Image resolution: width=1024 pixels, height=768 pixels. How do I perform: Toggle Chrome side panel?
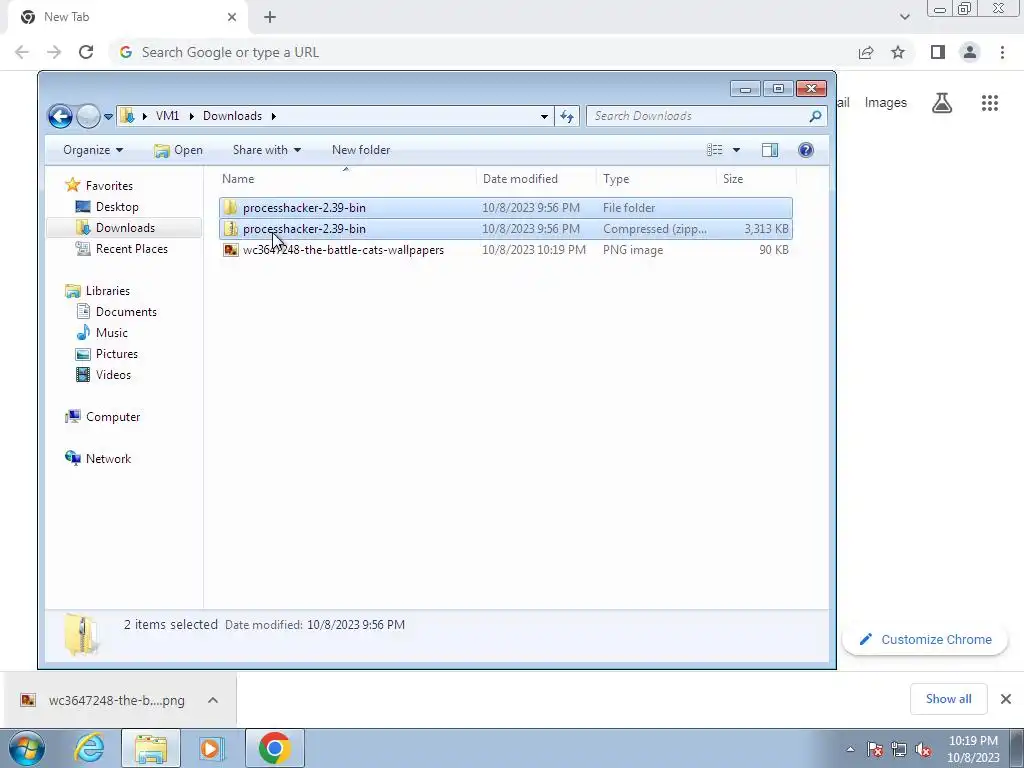[x=938, y=52]
